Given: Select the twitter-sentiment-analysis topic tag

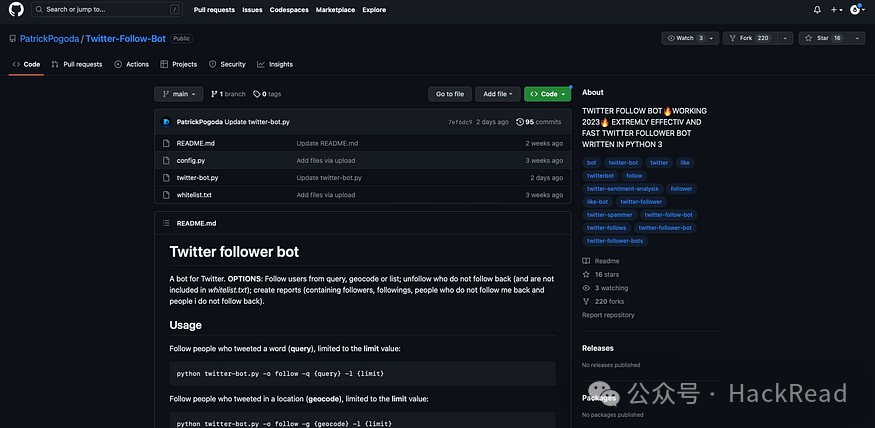Looking at the screenshot, I should coord(623,189).
